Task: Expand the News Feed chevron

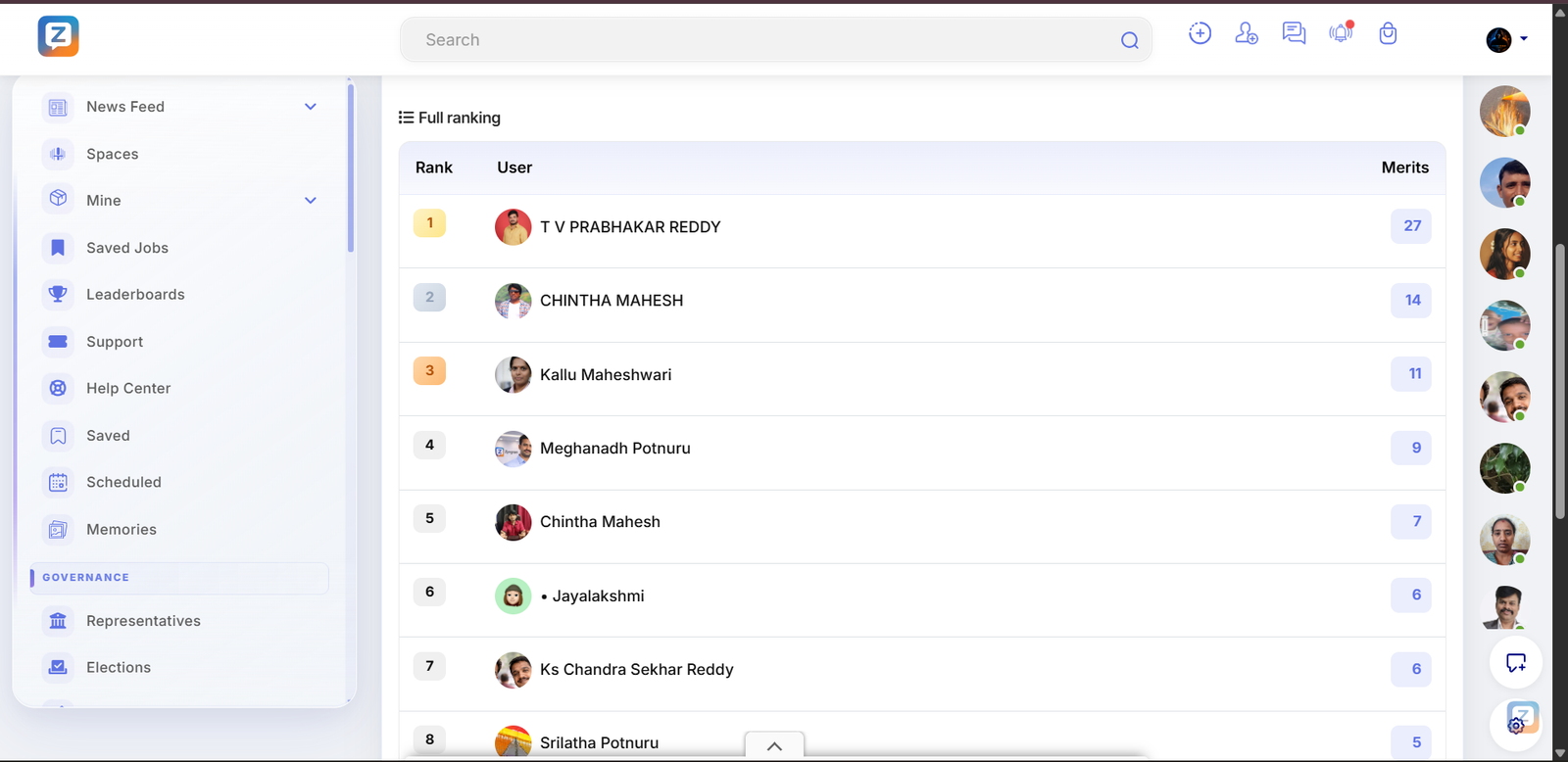Action: pos(311,107)
